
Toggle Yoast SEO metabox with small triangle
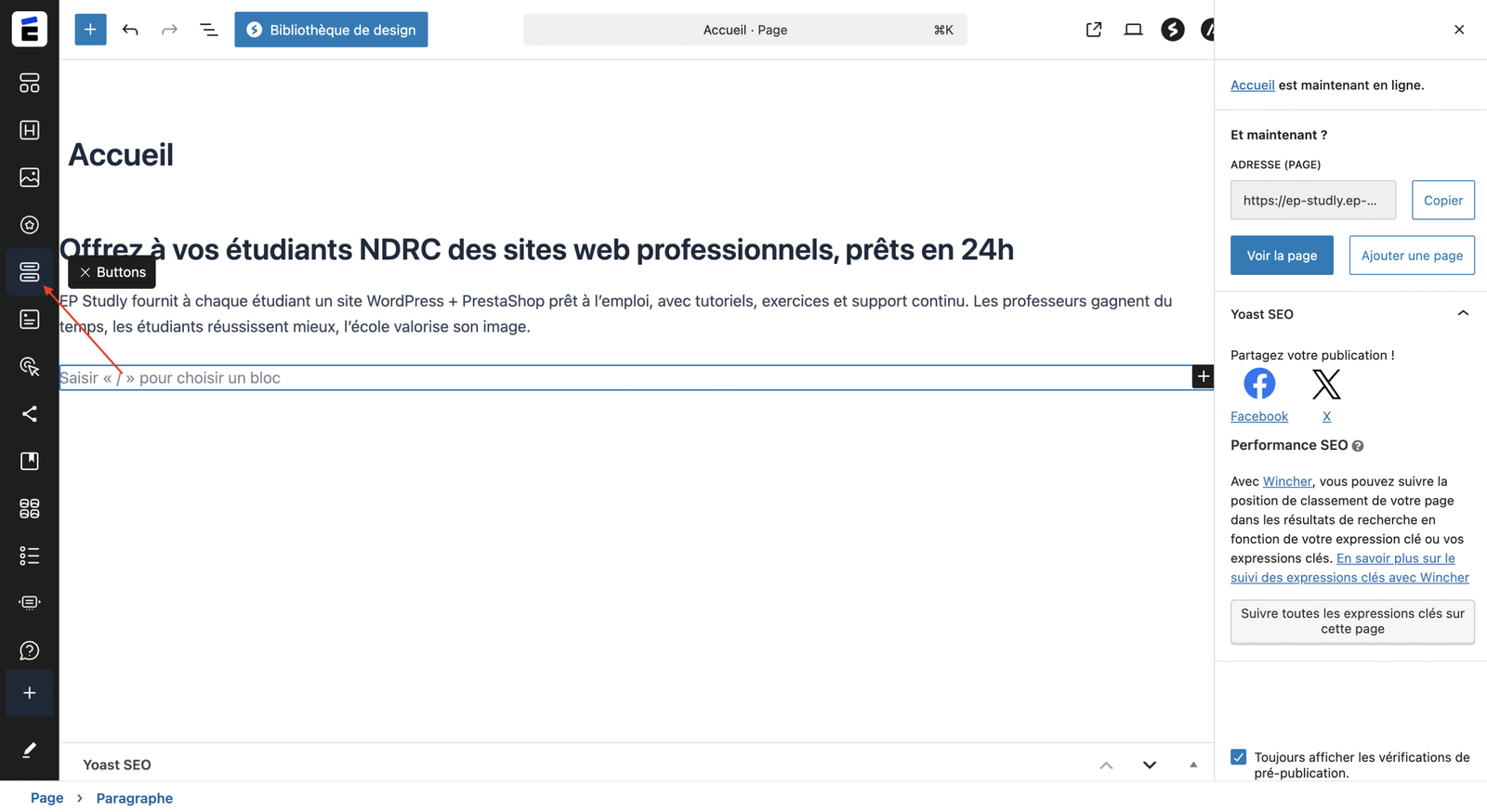(1193, 766)
